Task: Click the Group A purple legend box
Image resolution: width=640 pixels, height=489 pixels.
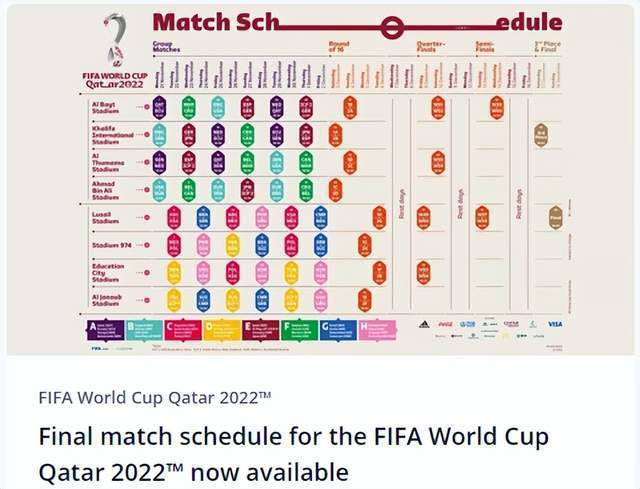Action: (105, 330)
